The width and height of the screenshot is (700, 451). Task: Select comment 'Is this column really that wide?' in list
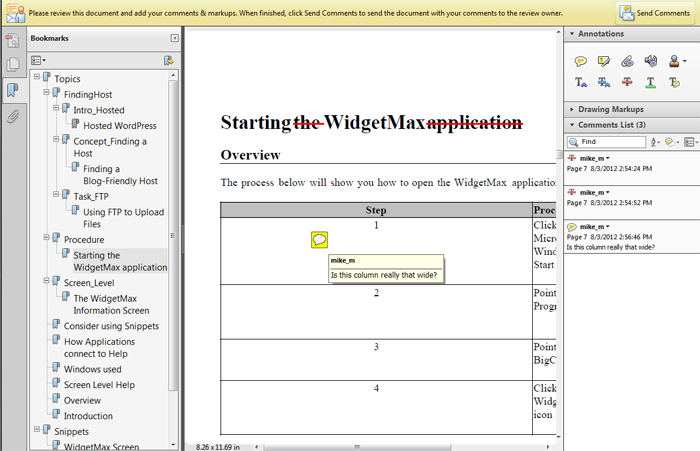tap(632, 237)
